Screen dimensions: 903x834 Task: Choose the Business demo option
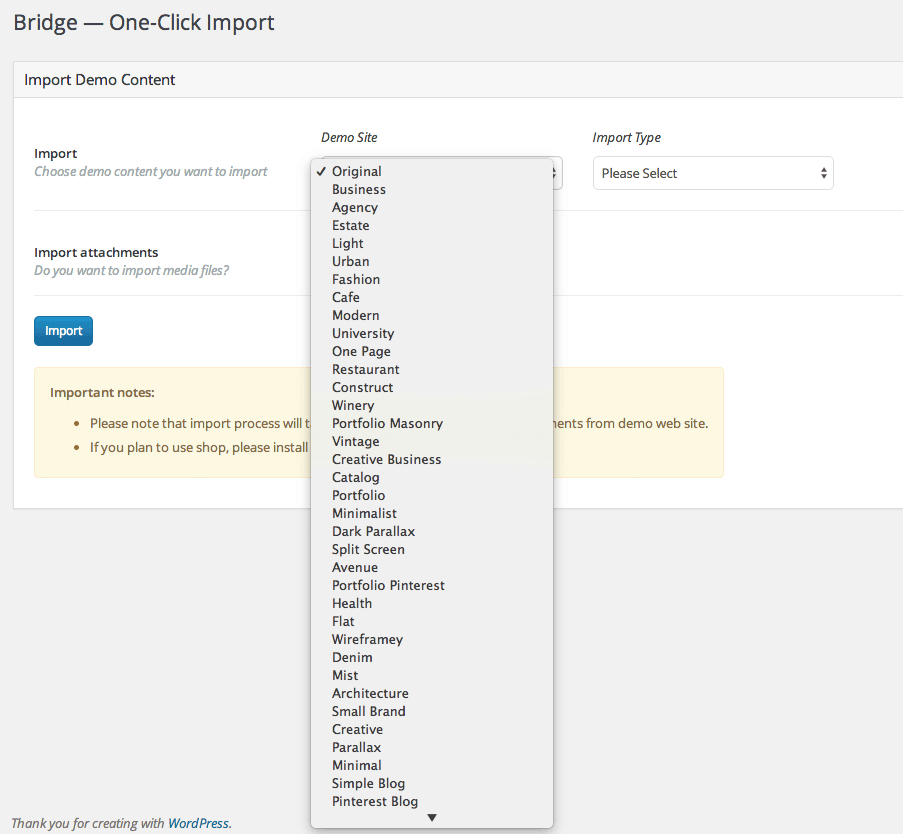(x=431, y=189)
